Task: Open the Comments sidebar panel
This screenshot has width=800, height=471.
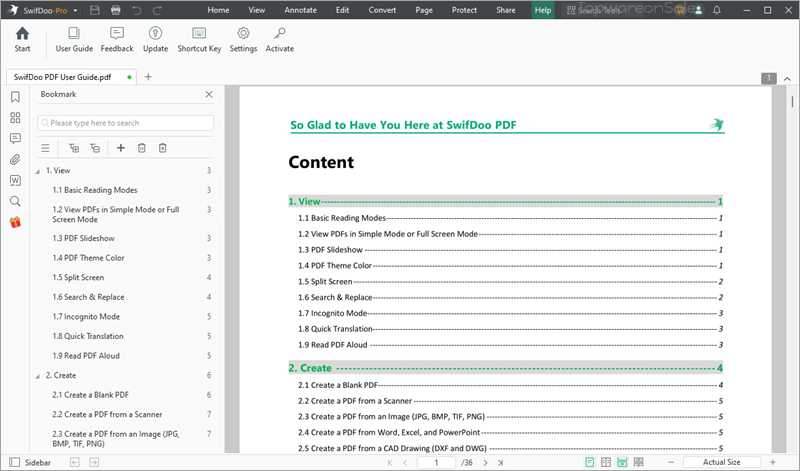Action: (x=15, y=139)
